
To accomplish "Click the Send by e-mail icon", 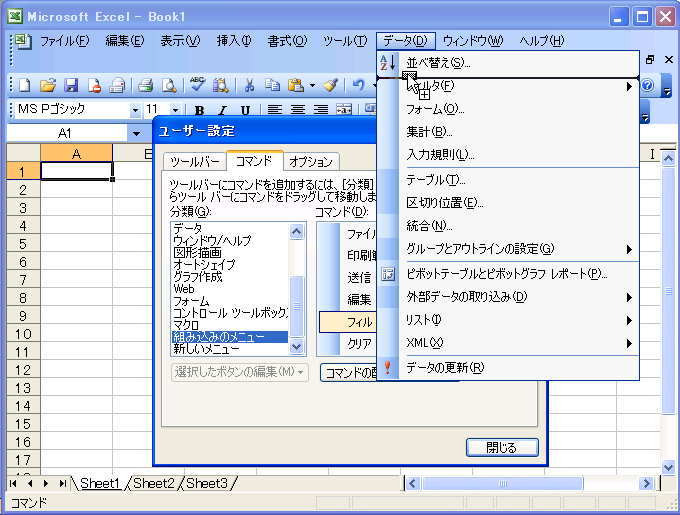I will (117, 85).
